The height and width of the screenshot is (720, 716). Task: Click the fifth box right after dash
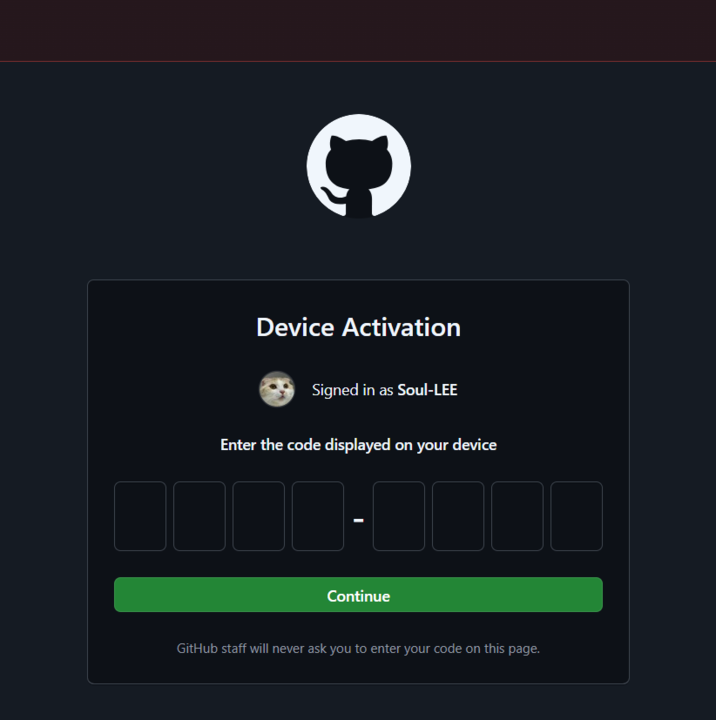coord(399,516)
